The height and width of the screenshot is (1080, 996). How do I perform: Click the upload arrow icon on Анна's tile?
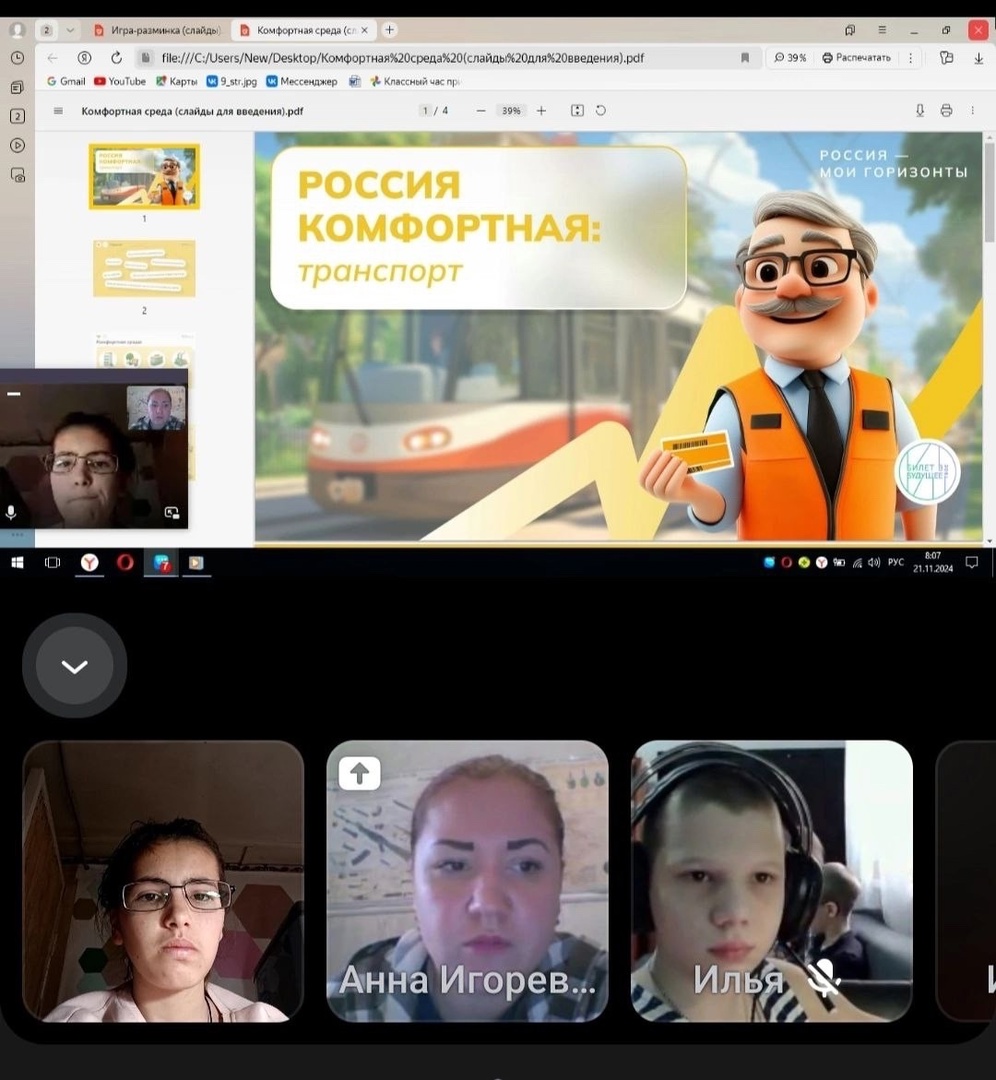360,773
